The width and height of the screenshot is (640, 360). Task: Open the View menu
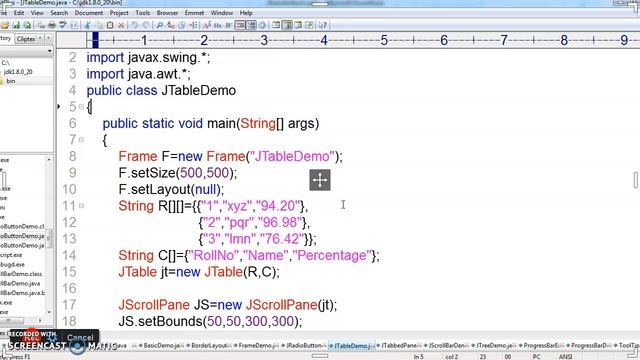37,13
